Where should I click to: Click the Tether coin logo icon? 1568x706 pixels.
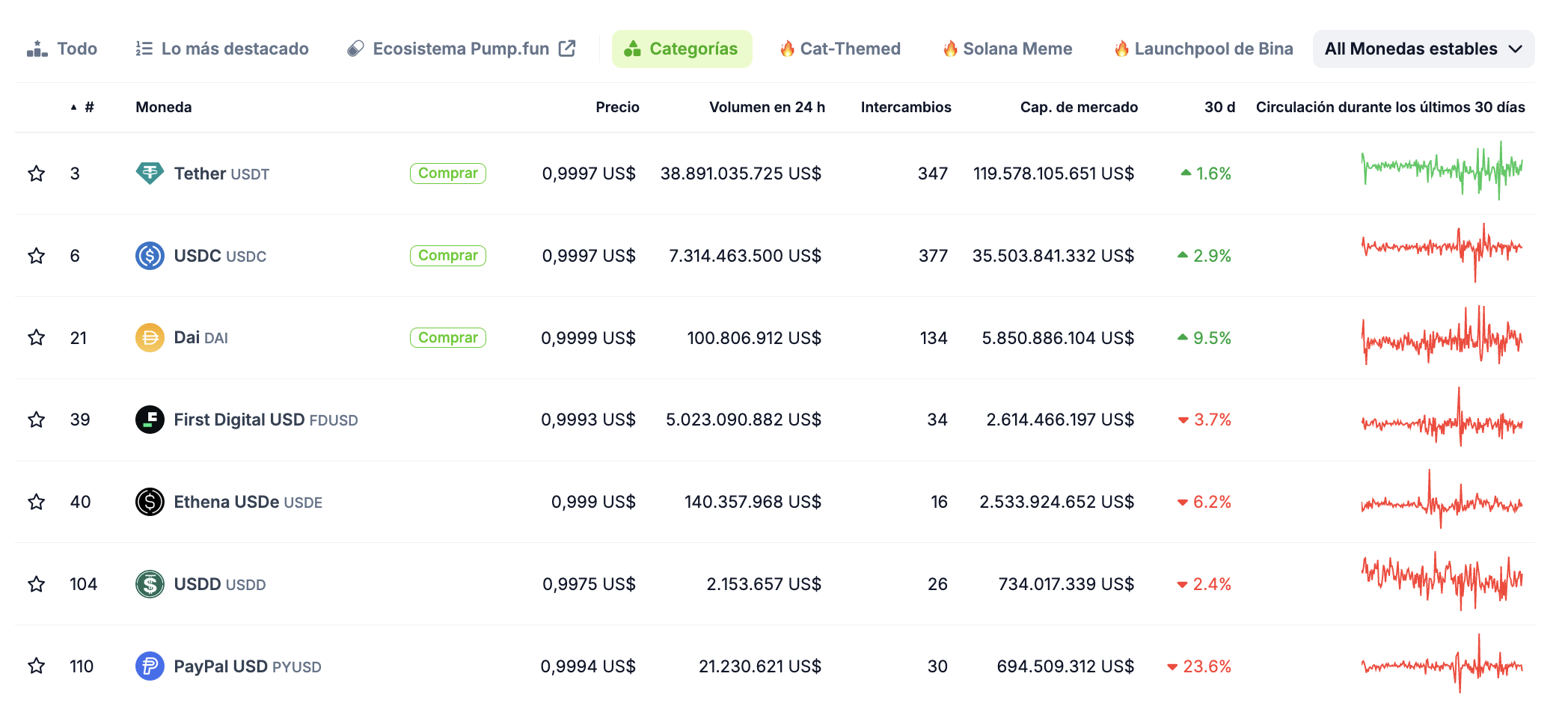150,174
